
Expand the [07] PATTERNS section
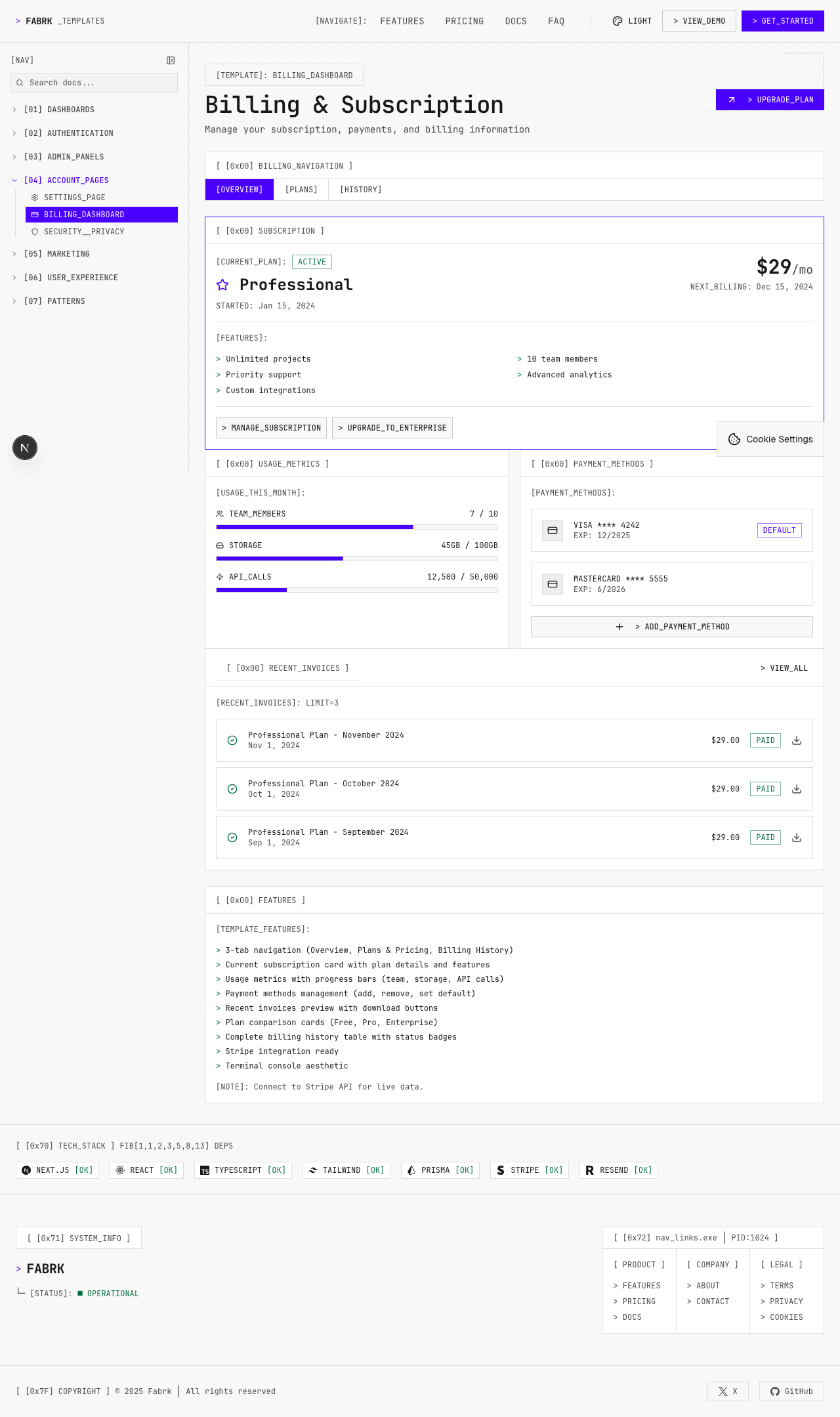pyautogui.click(x=94, y=301)
